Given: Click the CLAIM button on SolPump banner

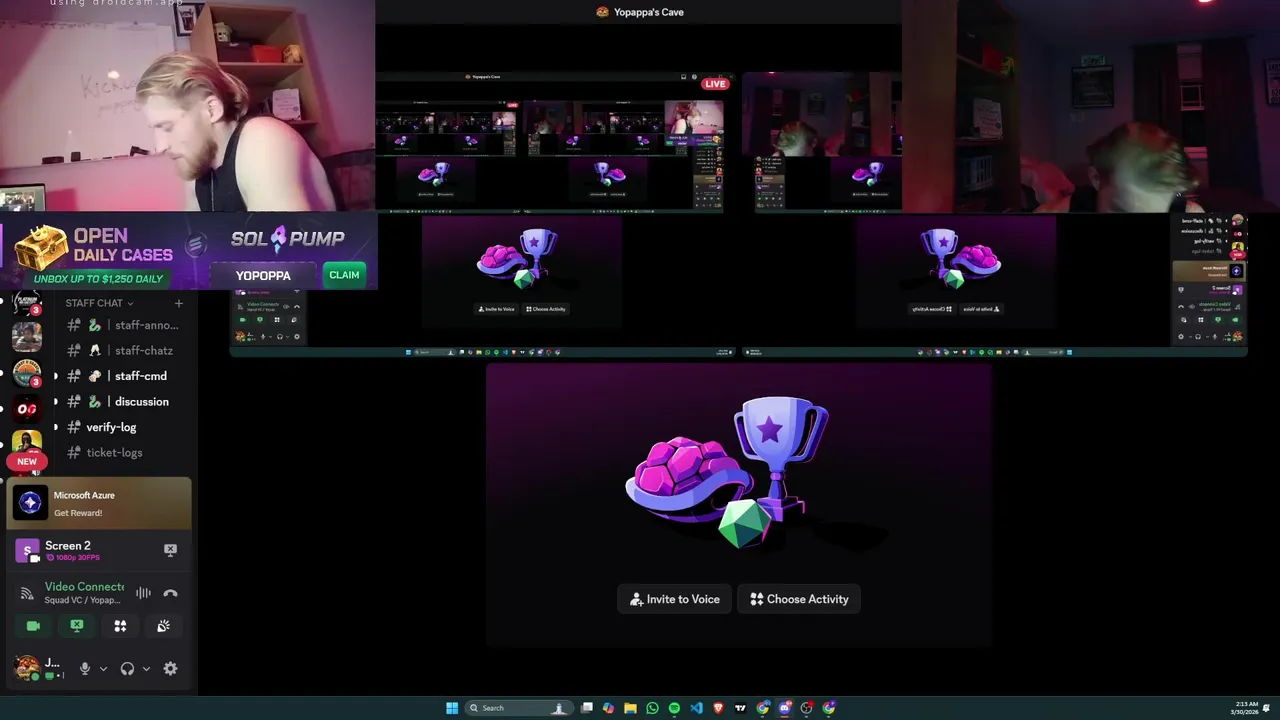Looking at the screenshot, I should [344, 275].
